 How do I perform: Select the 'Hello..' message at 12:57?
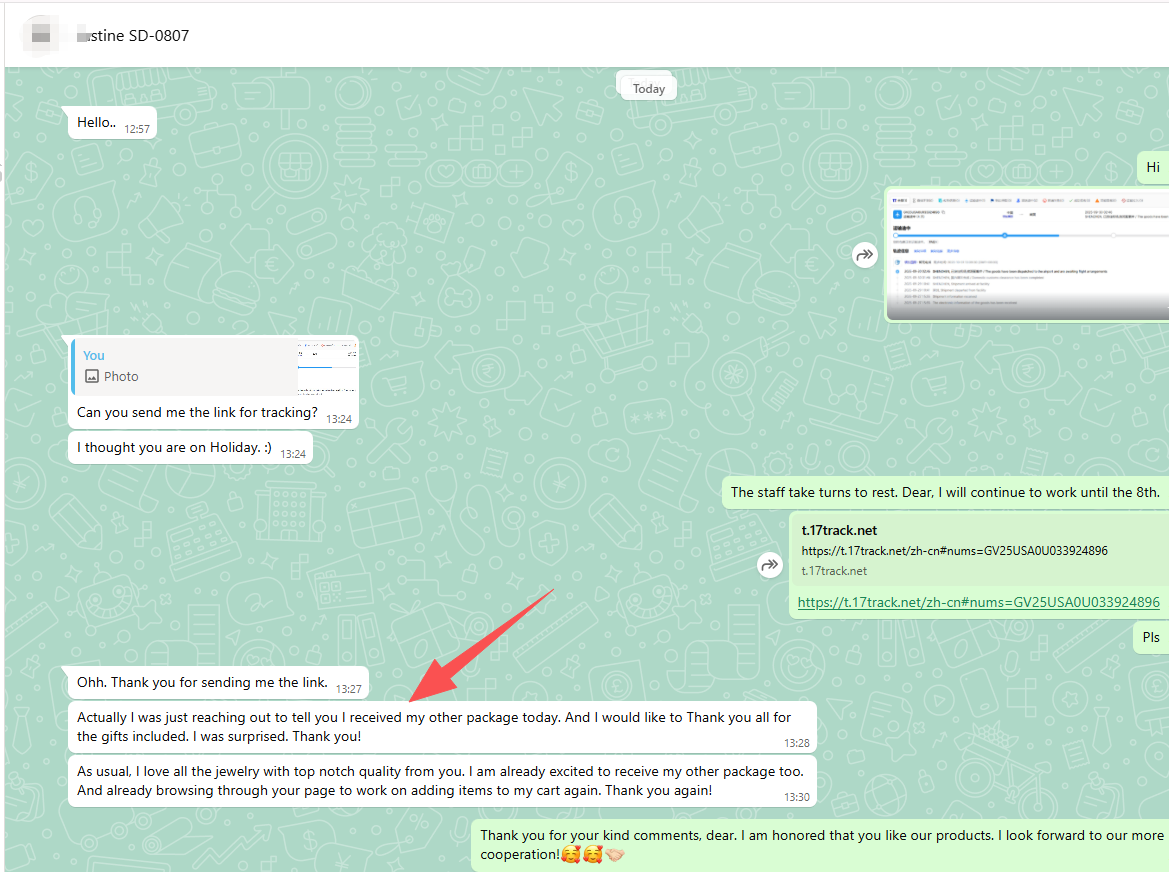[x=113, y=124]
